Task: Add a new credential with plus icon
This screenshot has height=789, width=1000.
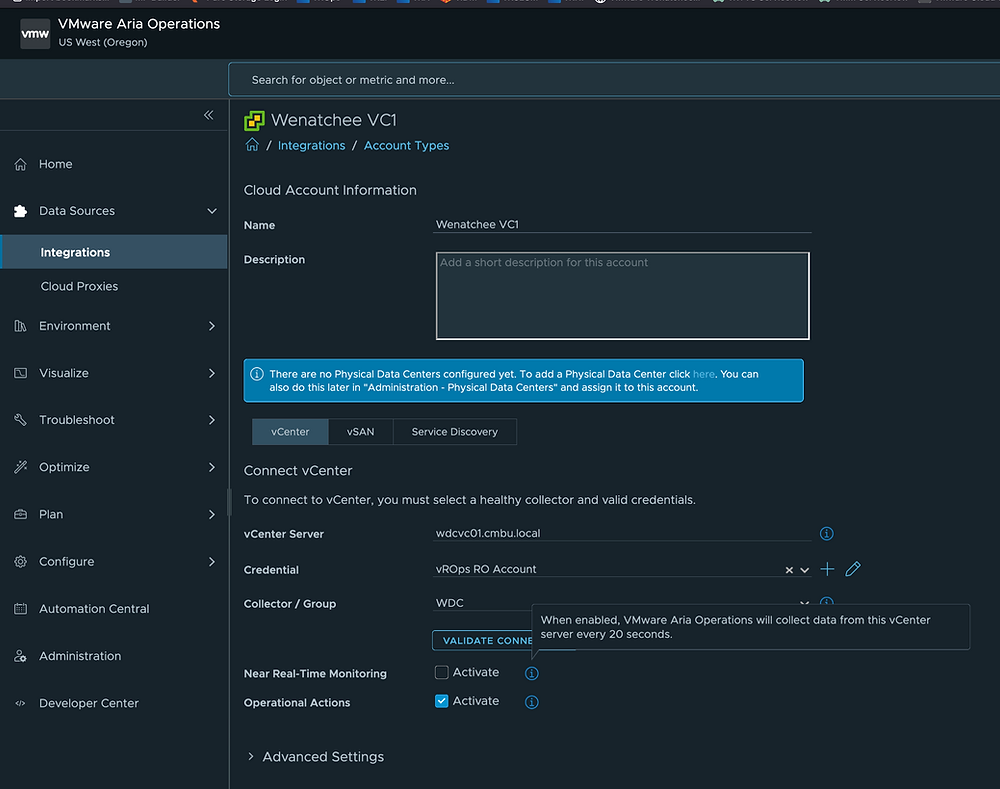Action: pos(827,569)
